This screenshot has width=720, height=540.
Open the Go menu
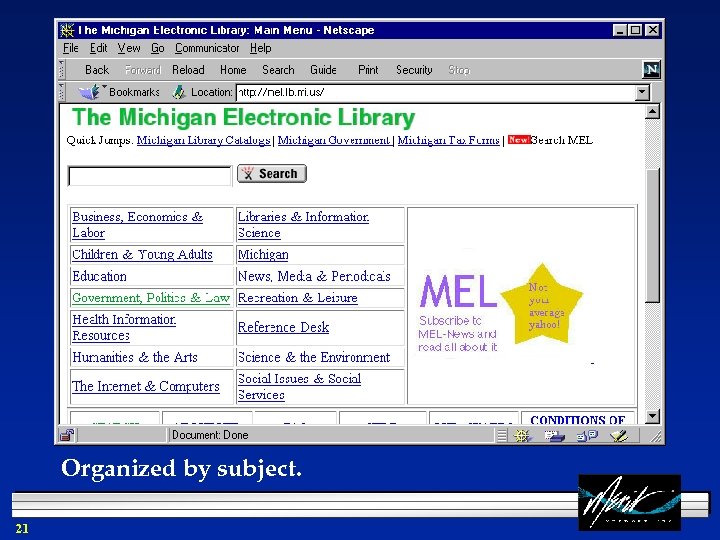click(158, 48)
